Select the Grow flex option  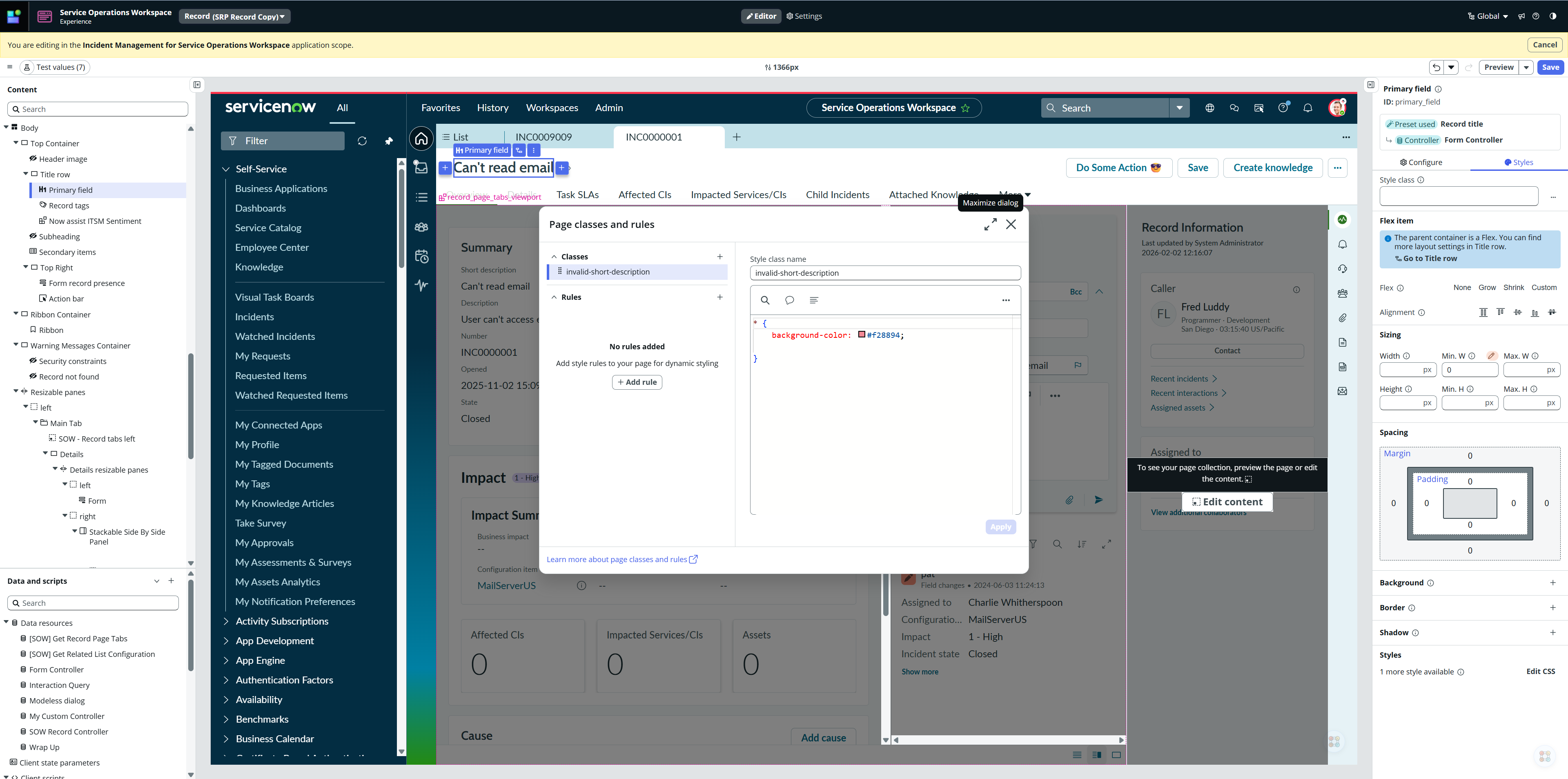point(1487,288)
